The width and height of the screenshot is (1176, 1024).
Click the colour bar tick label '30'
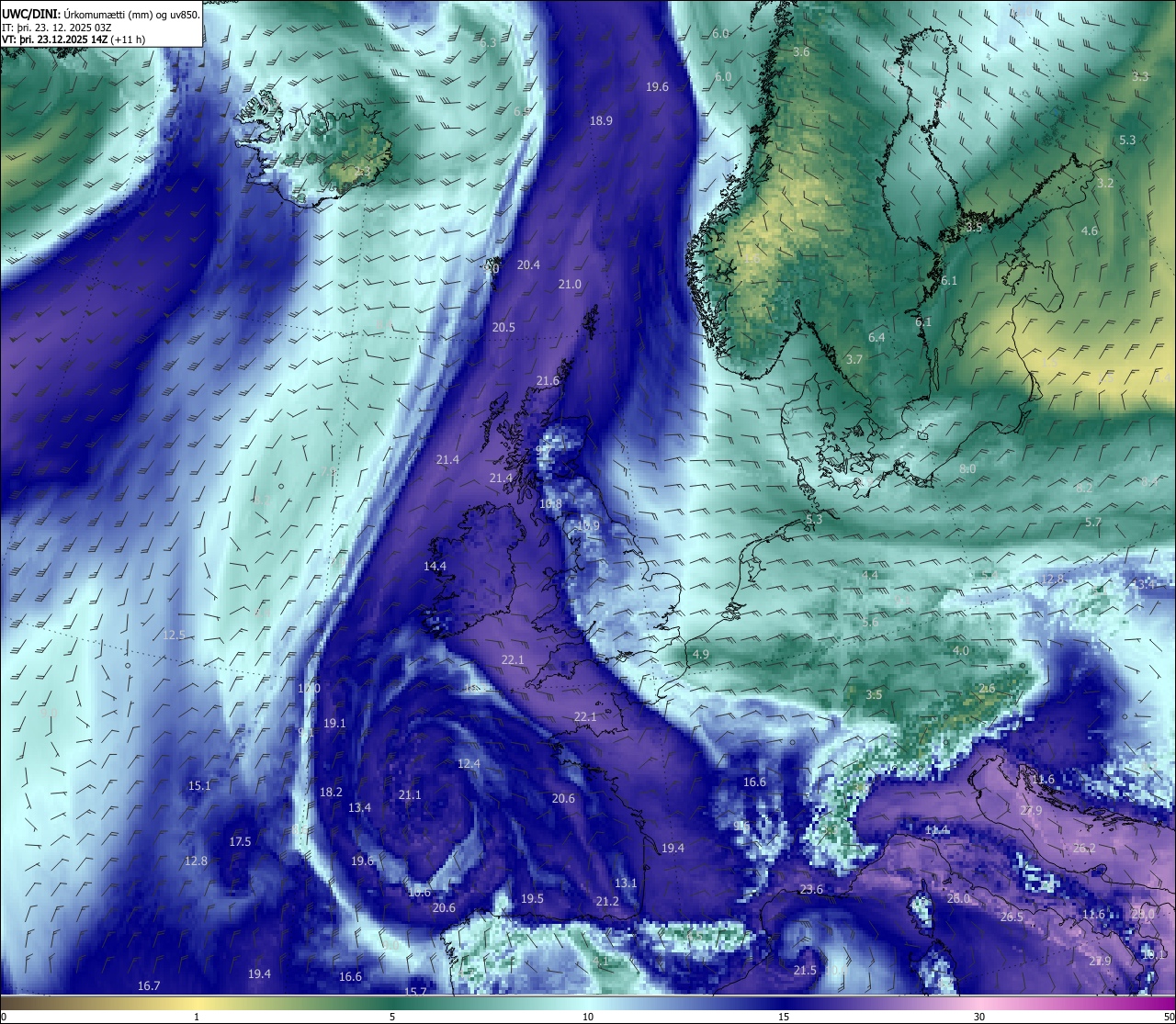point(979,1017)
